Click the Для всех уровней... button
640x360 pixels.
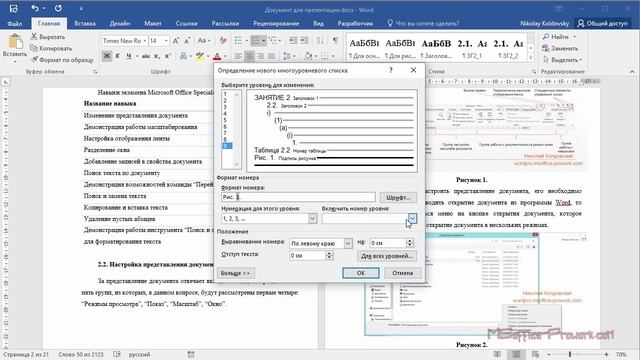click(x=387, y=256)
